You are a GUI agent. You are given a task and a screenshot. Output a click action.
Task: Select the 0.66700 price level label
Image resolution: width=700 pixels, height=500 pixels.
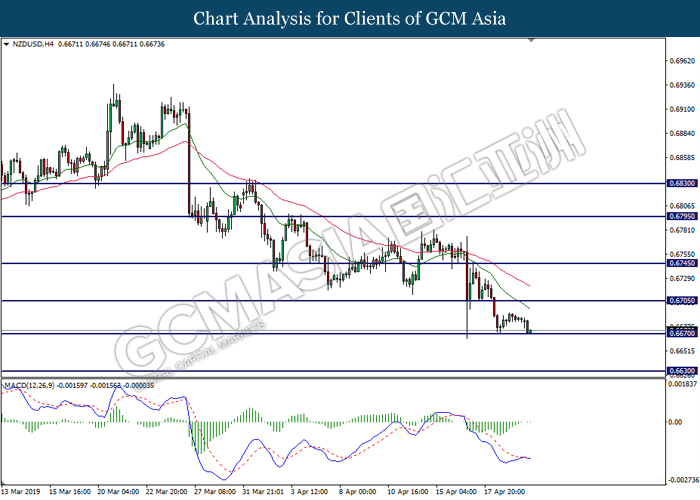pyautogui.click(x=682, y=333)
